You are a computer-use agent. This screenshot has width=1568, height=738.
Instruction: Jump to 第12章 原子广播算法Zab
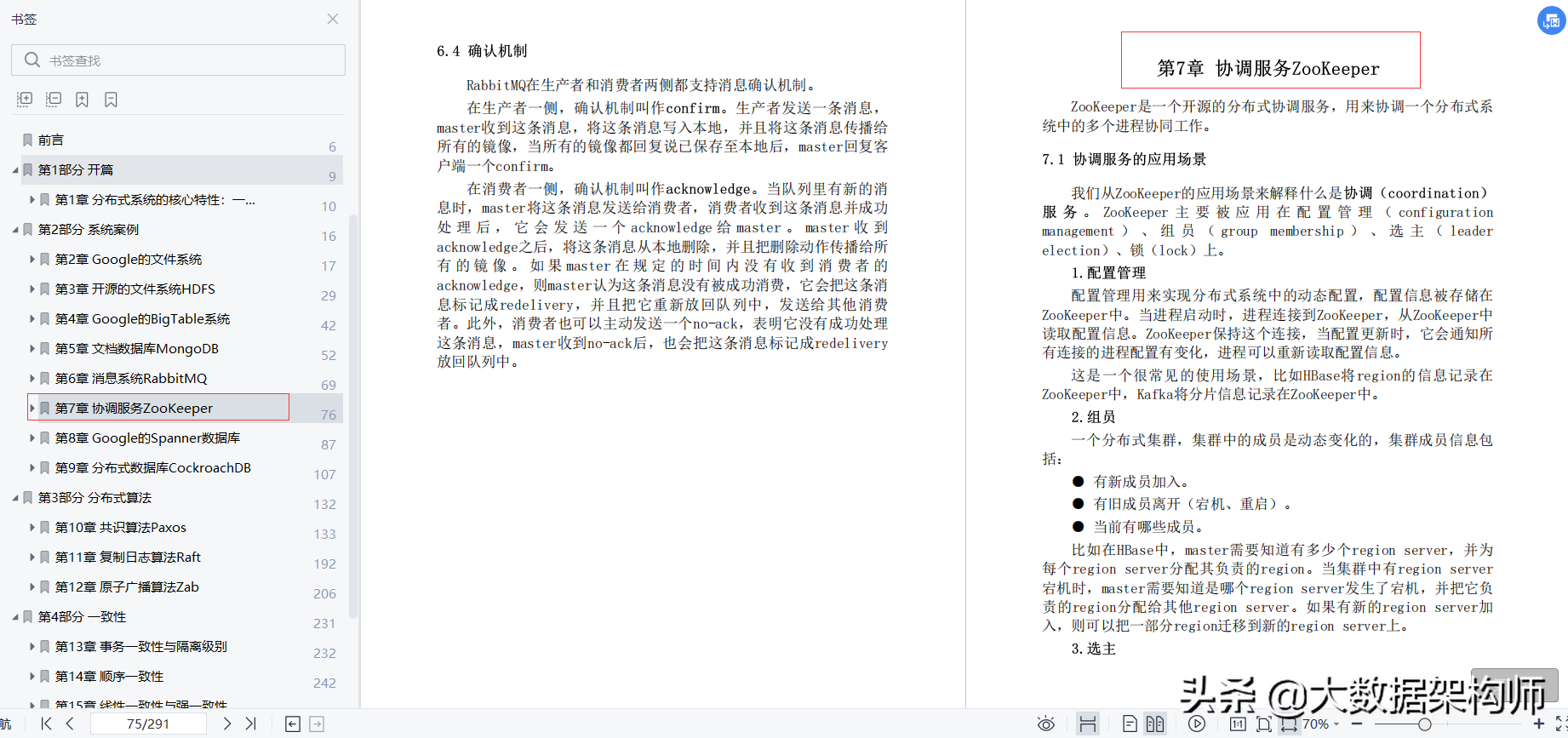127,586
